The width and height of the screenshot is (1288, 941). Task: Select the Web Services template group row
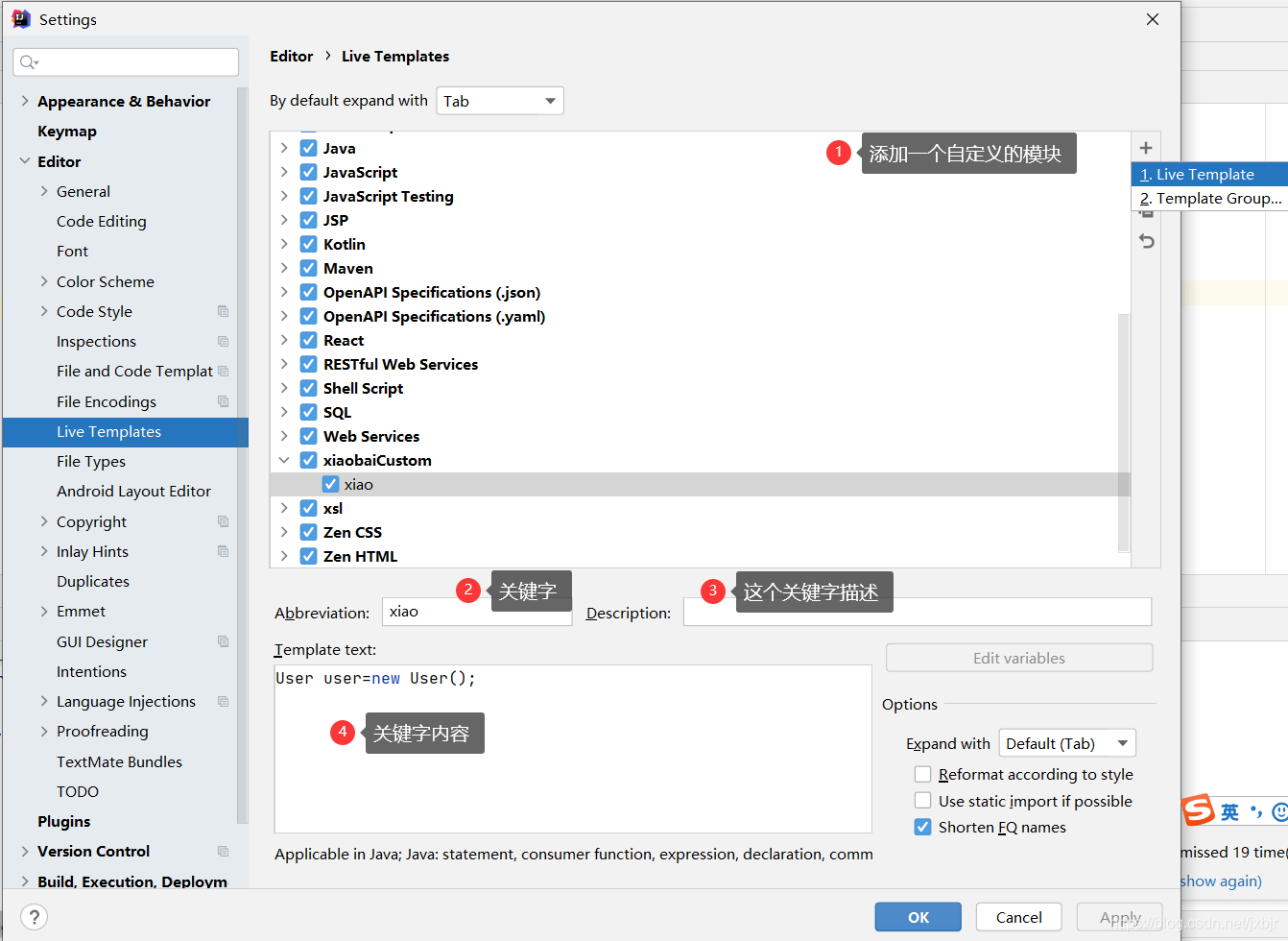coord(700,436)
